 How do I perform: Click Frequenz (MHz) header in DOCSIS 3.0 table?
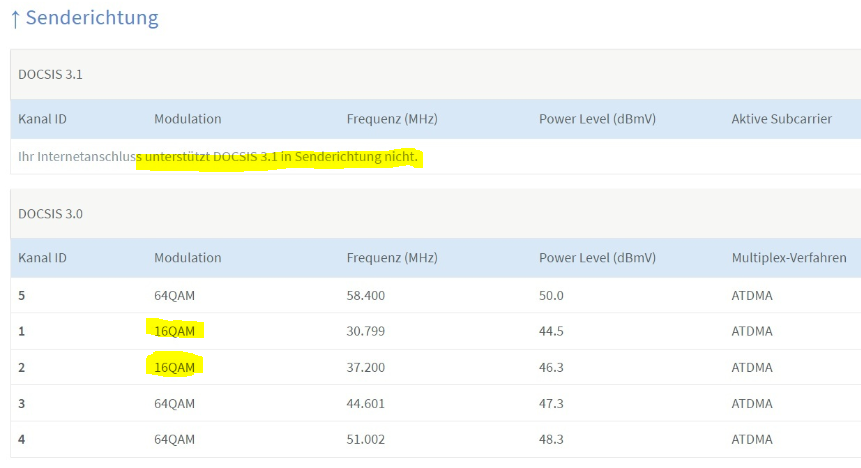pos(392,258)
